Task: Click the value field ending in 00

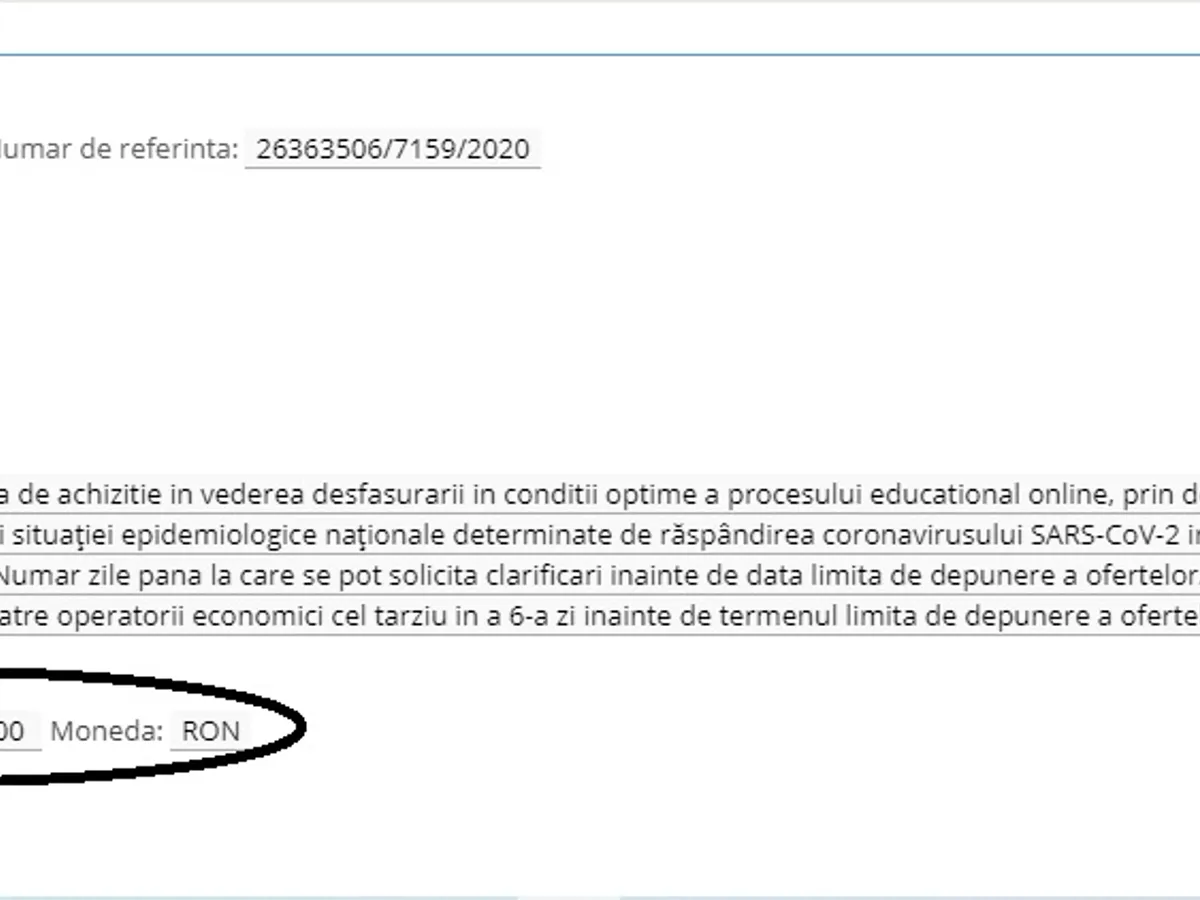Action: (x=20, y=731)
